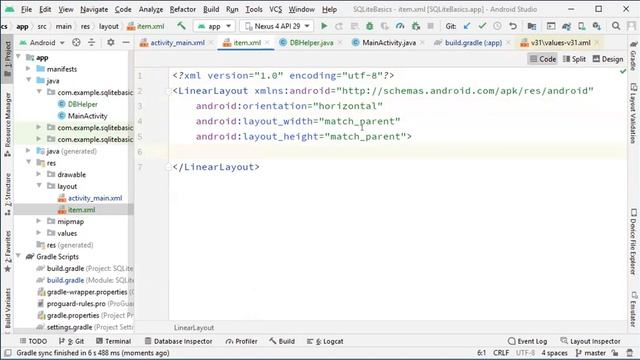Click Make Project hammer icon

pyautogui.click(x=181, y=26)
